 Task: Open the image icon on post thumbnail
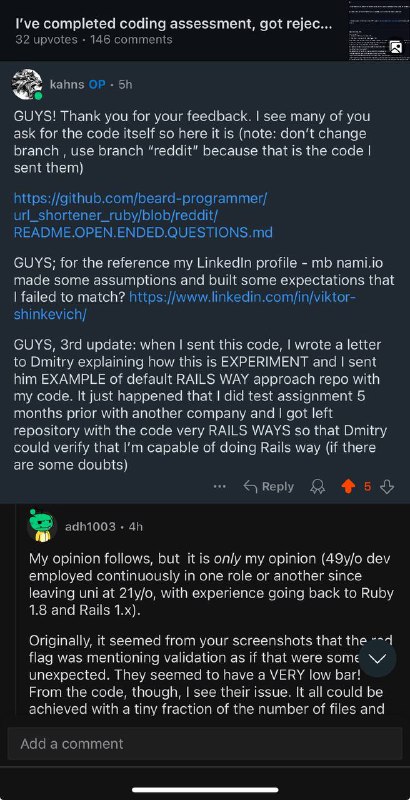point(395,47)
